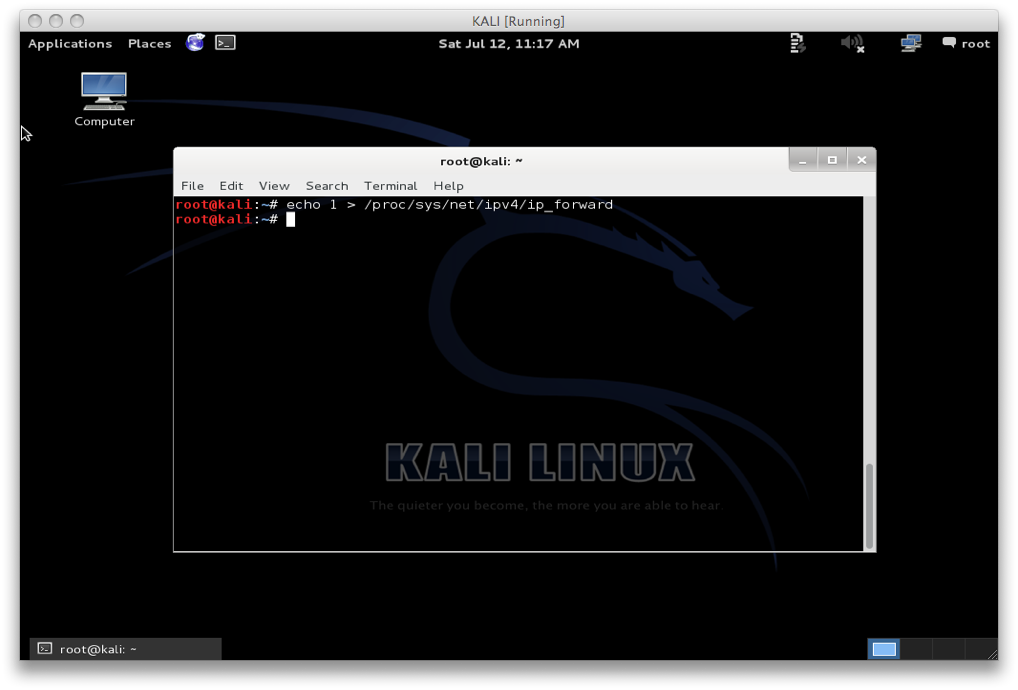
Task: Open the Applications menu in the top panel
Action: point(70,43)
